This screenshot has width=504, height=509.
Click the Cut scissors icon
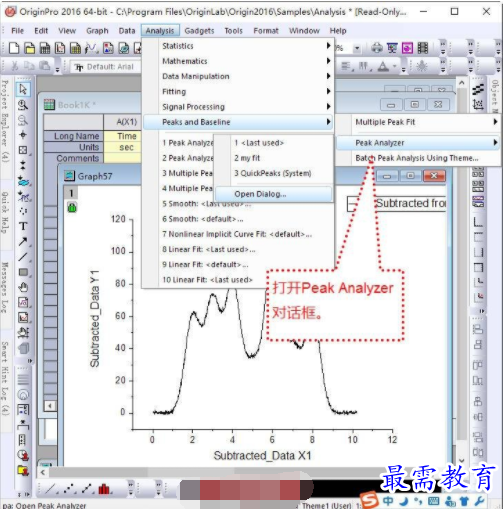[15, 66]
